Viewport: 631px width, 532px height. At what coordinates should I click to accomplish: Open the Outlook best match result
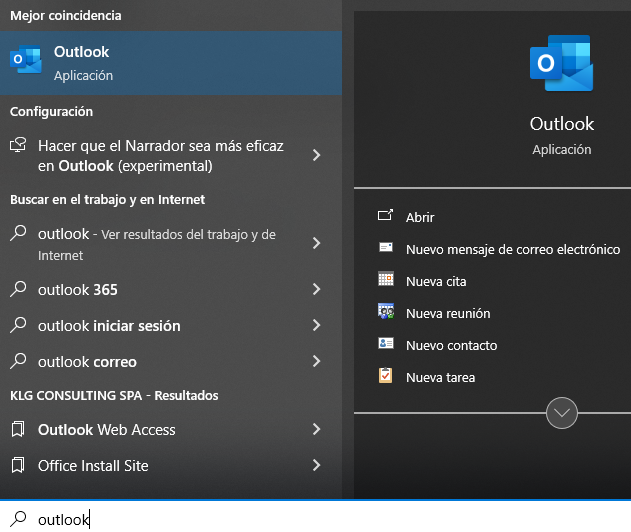pos(171,63)
